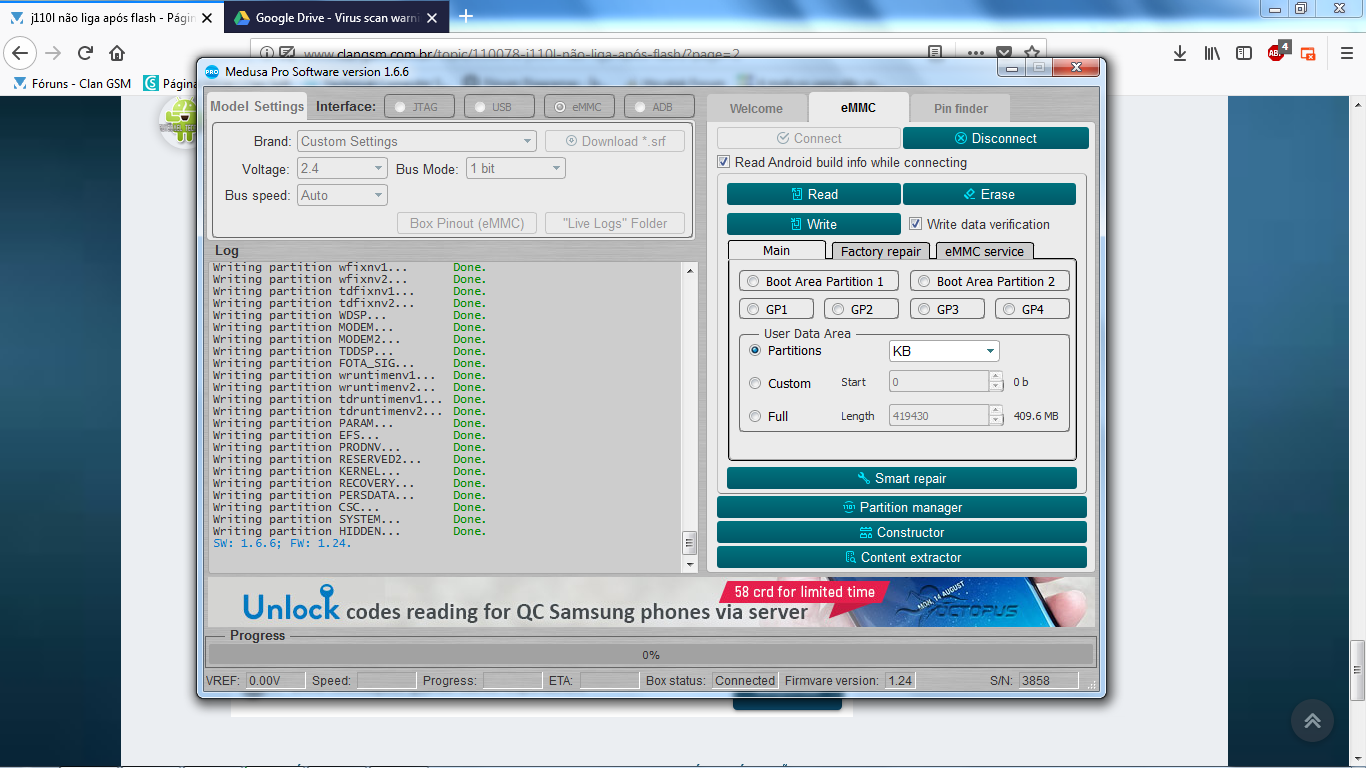Click the Write button
The height and width of the screenshot is (768, 1366).
(x=813, y=224)
